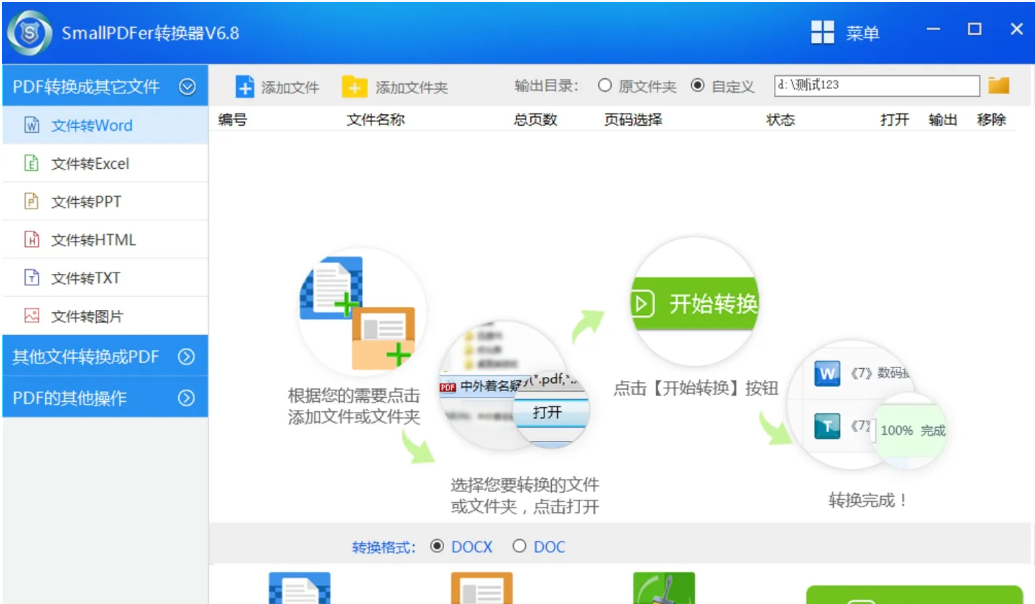Click the 输出目录 label

point(547,86)
